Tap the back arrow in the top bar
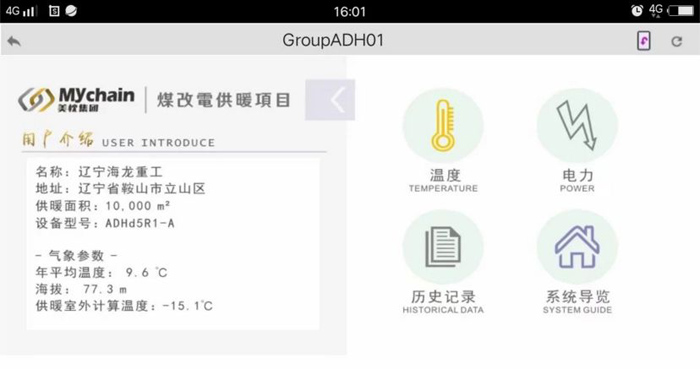This screenshot has width=700, height=369. pyautogui.click(x=14, y=41)
